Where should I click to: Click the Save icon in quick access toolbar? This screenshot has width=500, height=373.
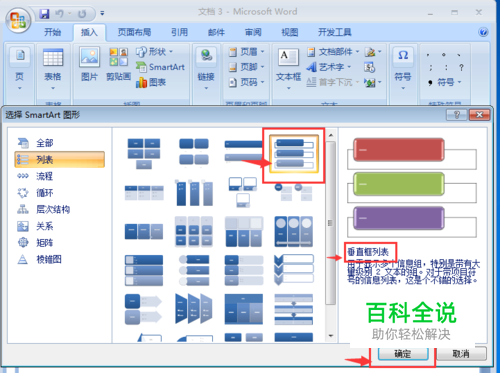point(44,14)
